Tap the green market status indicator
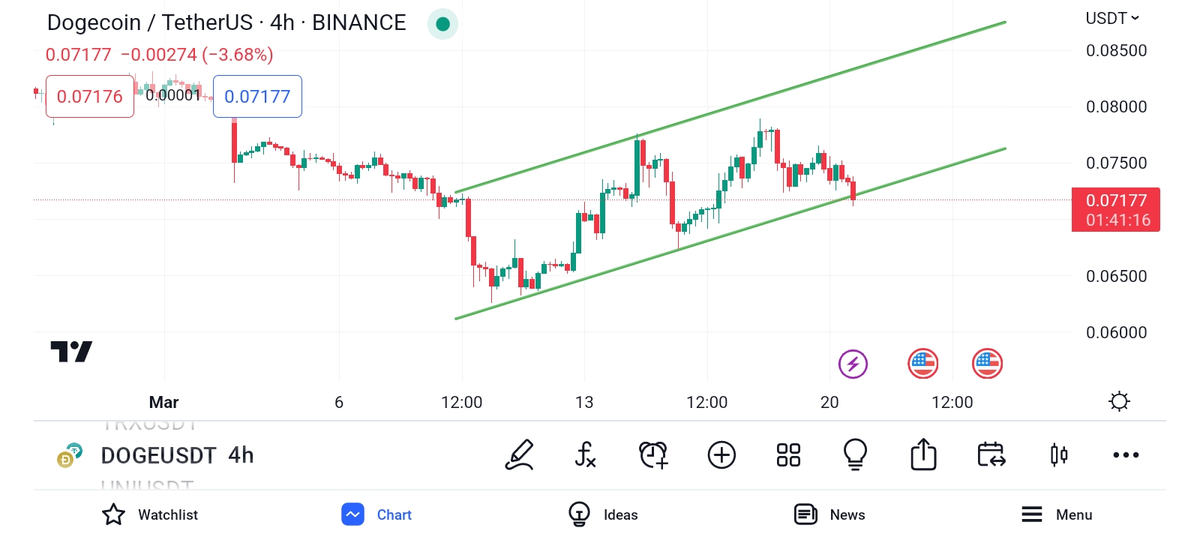1200x540 pixels. click(x=442, y=24)
